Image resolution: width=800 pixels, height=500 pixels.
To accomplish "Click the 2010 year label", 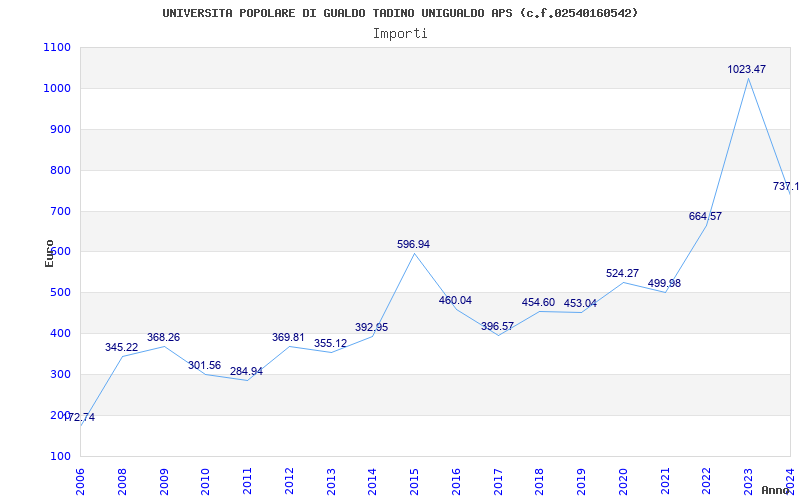I will click(206, 482).
